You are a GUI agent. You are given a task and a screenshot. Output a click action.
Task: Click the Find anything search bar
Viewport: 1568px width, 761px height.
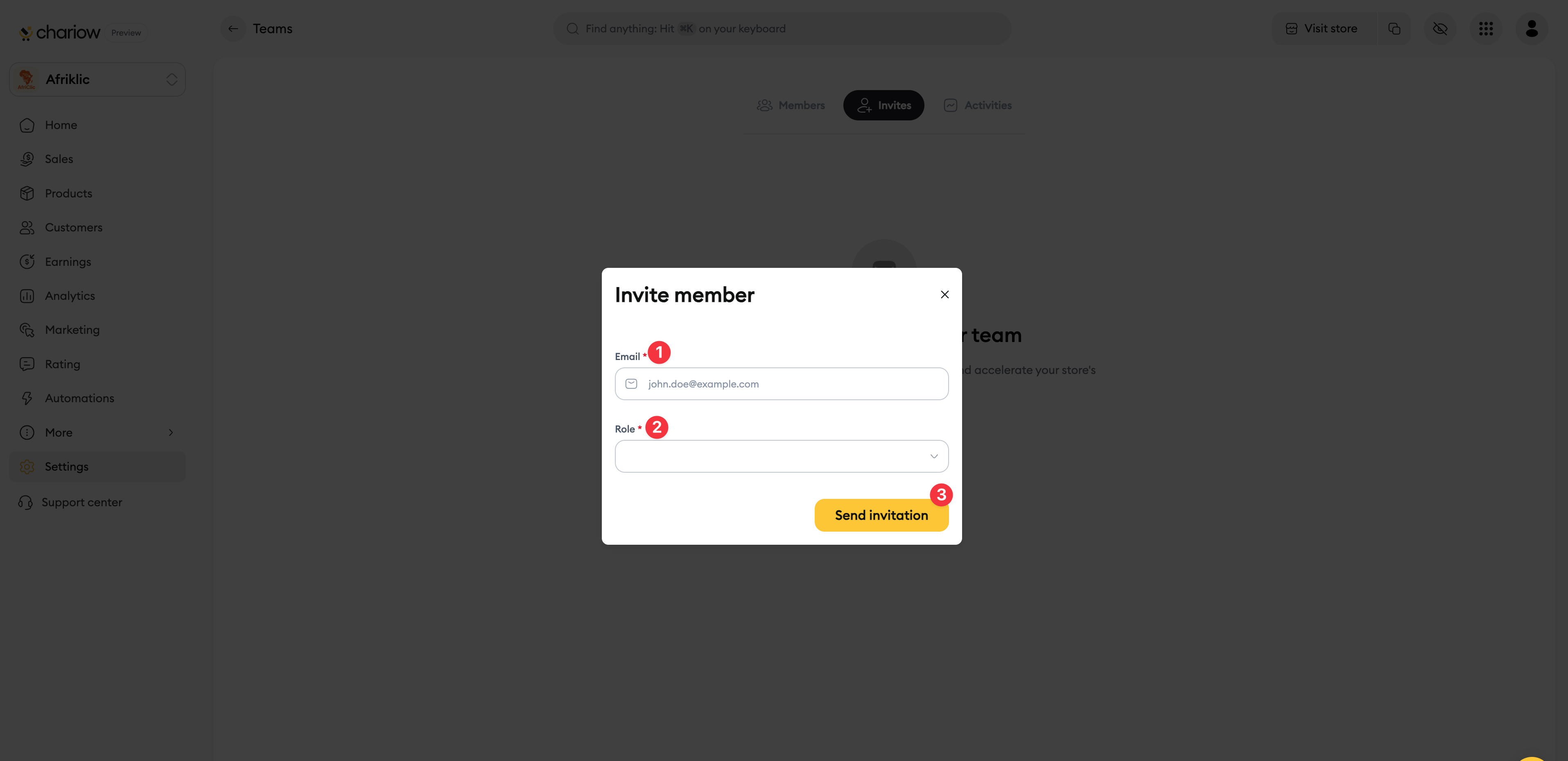click(x=782, y=29)
